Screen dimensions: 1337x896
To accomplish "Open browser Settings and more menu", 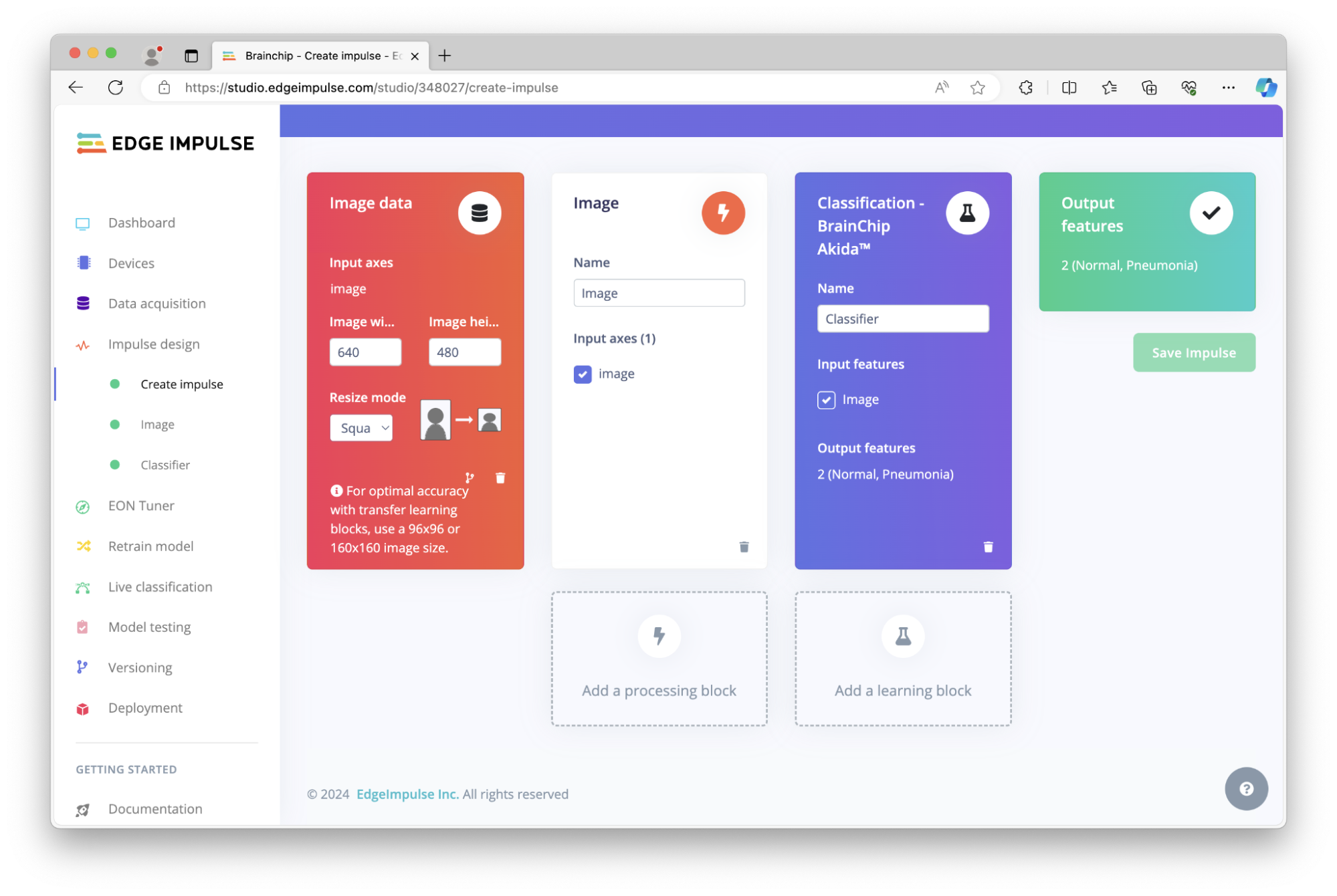I will 1228,88.
